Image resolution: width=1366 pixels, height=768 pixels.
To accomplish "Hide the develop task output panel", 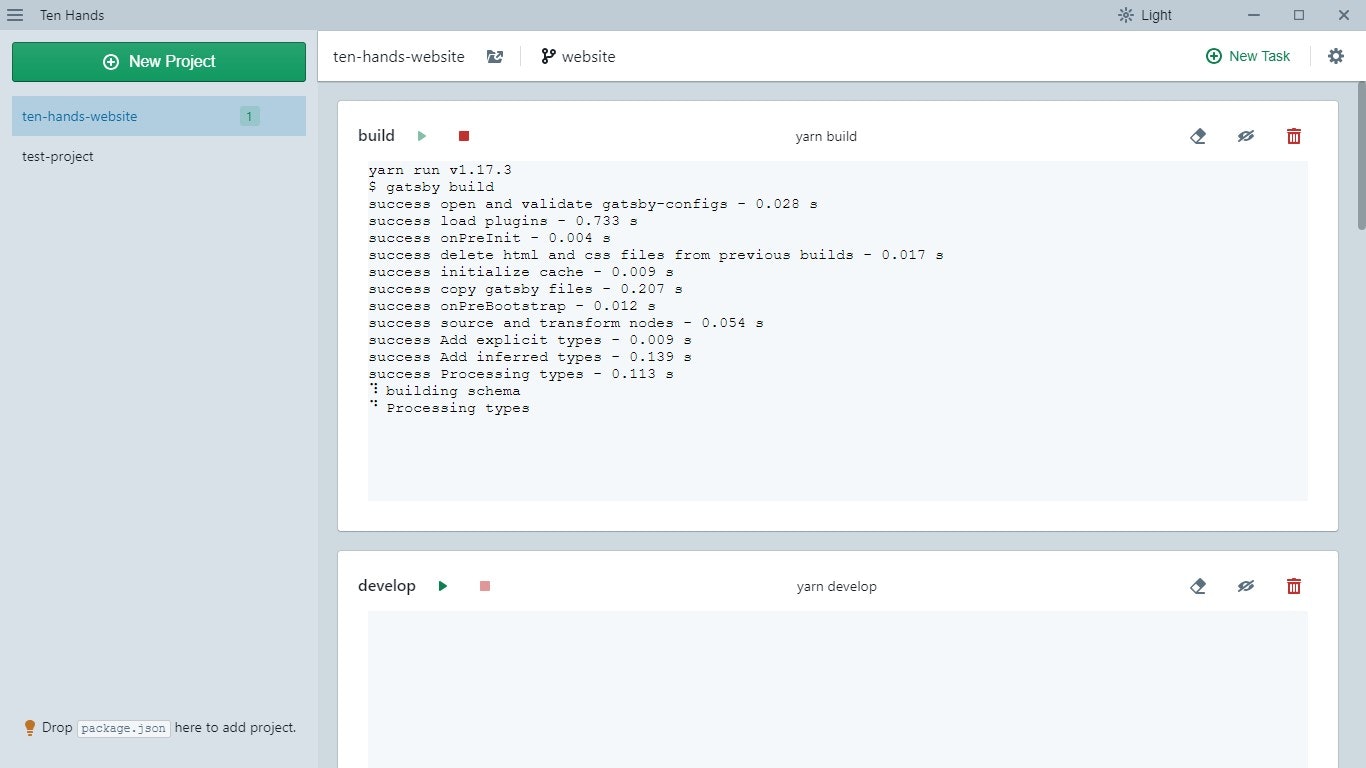I will tap(1245, 586).
